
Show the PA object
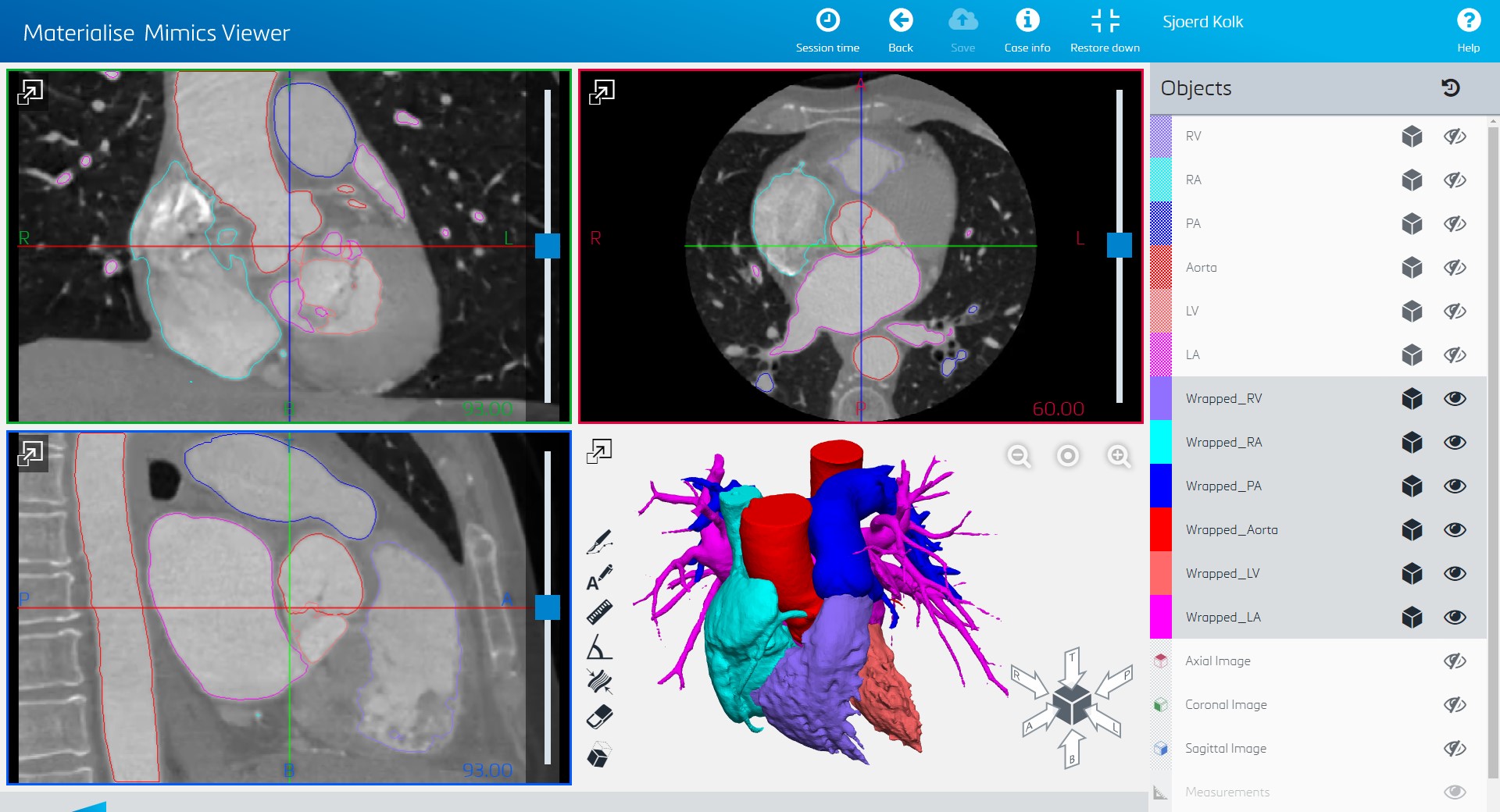1455,224
